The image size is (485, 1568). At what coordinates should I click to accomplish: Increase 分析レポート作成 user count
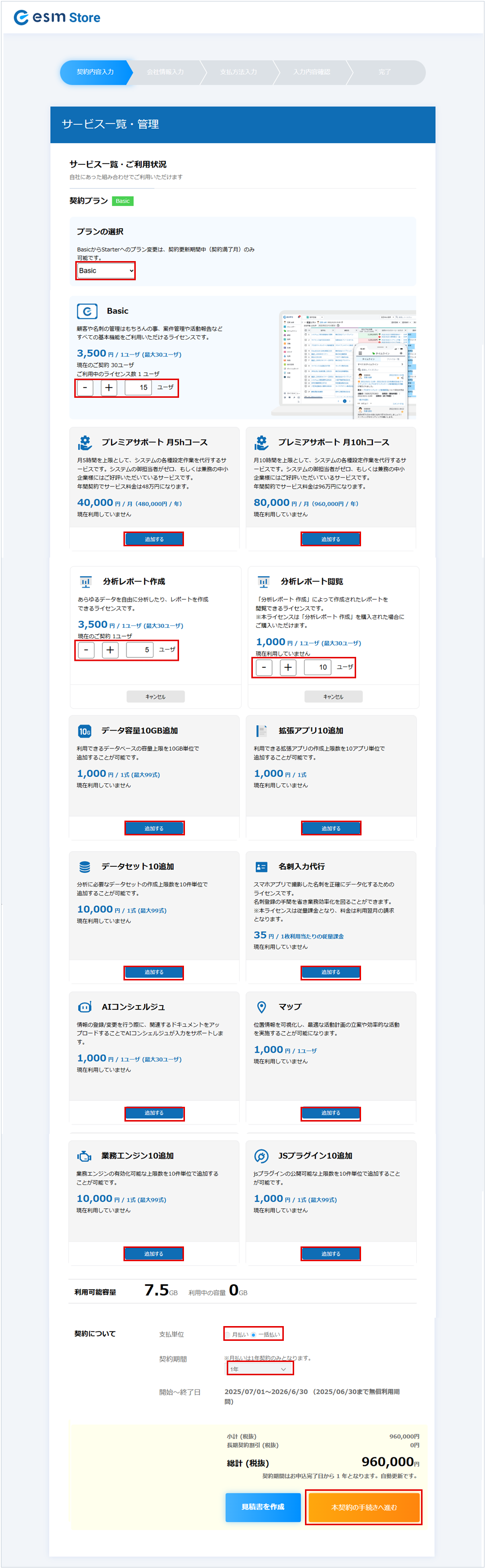110,650
